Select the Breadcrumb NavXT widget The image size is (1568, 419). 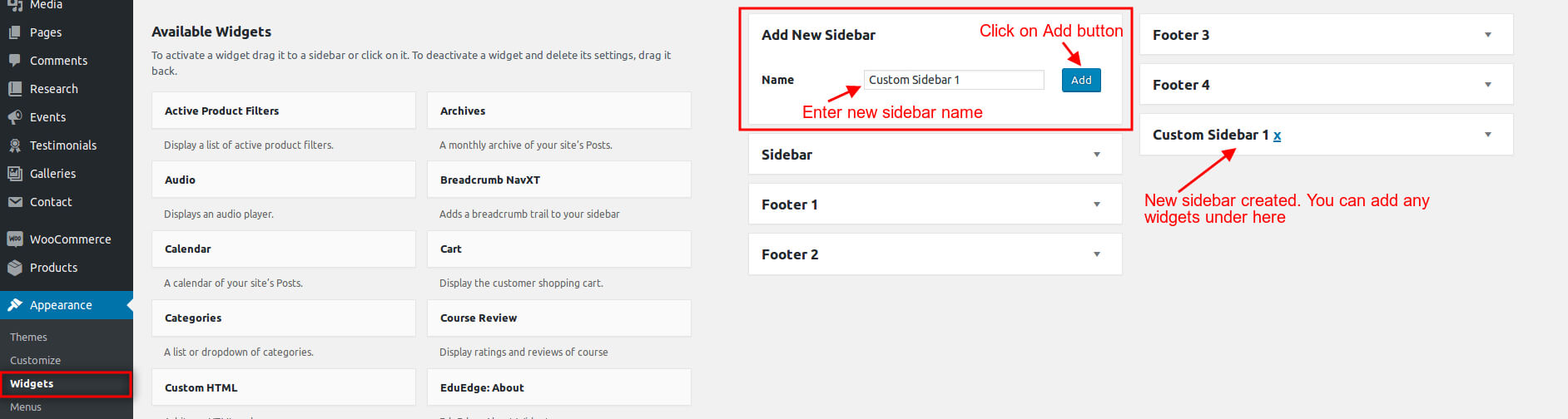(x=558, y=180)
